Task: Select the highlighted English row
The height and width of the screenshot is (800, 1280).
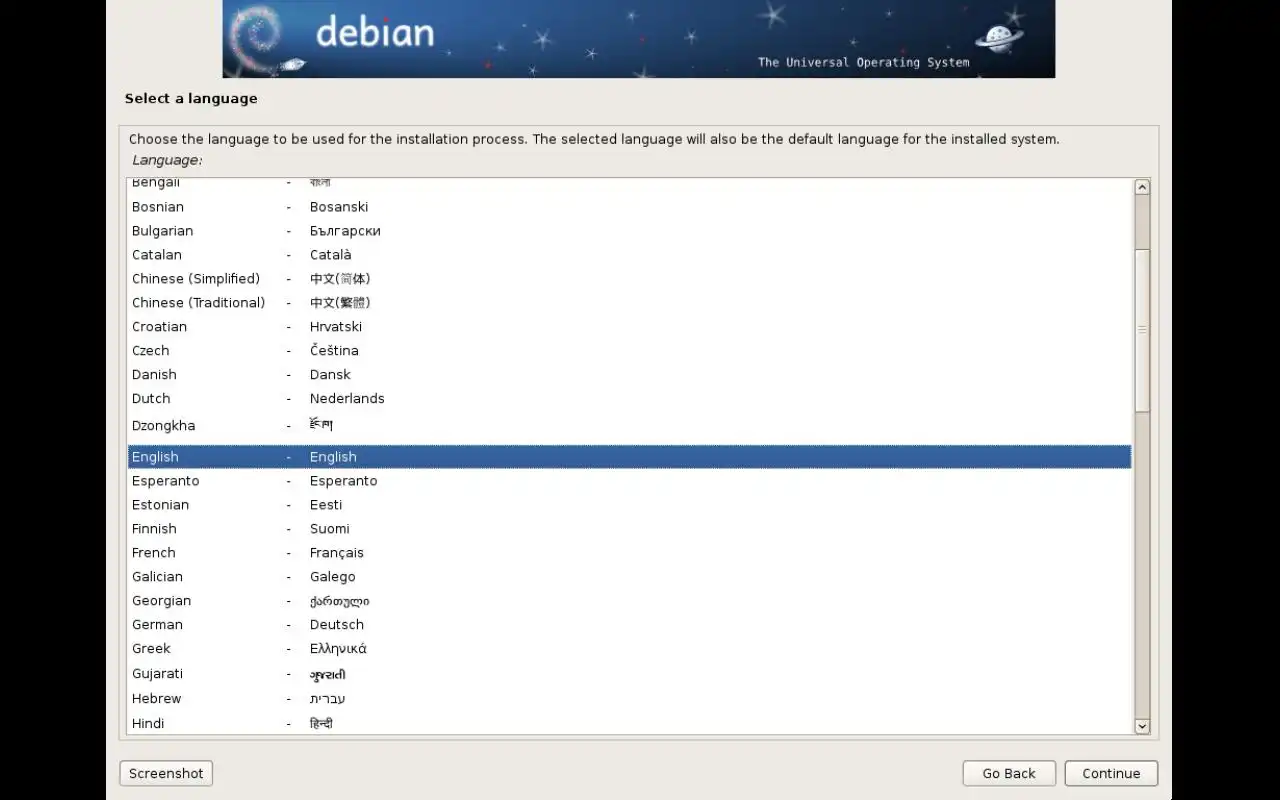Action: (630, 457)
